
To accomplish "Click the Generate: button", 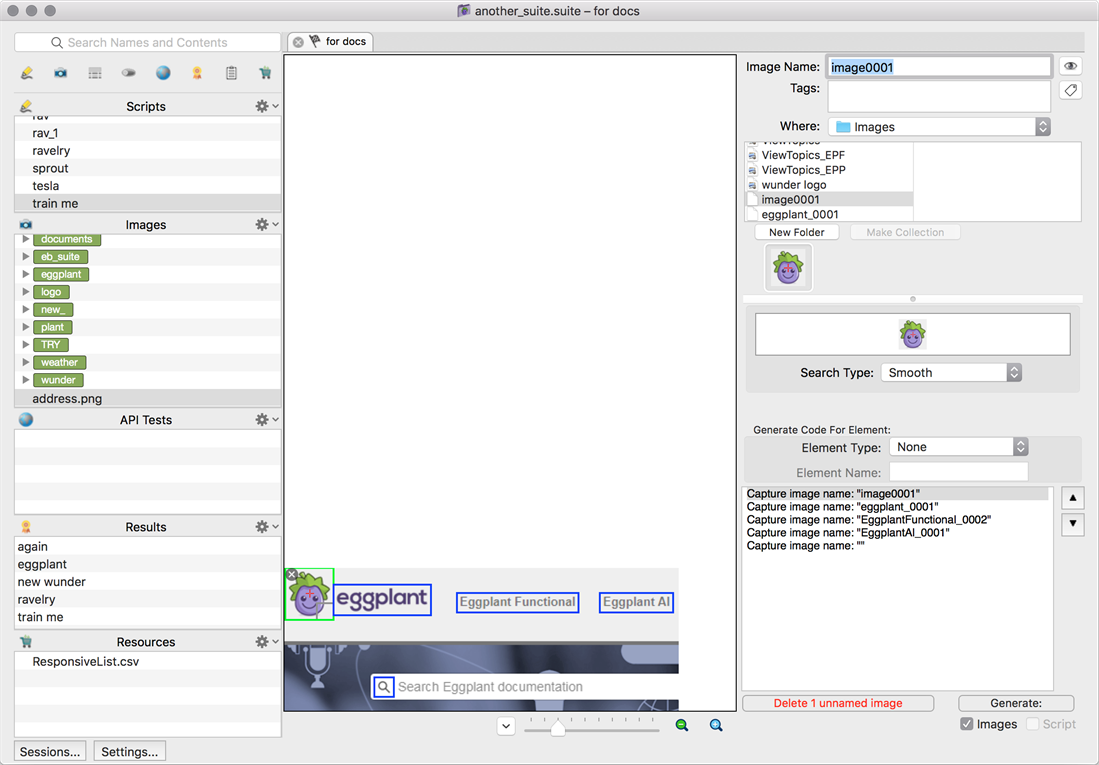I will [1016, 703].
